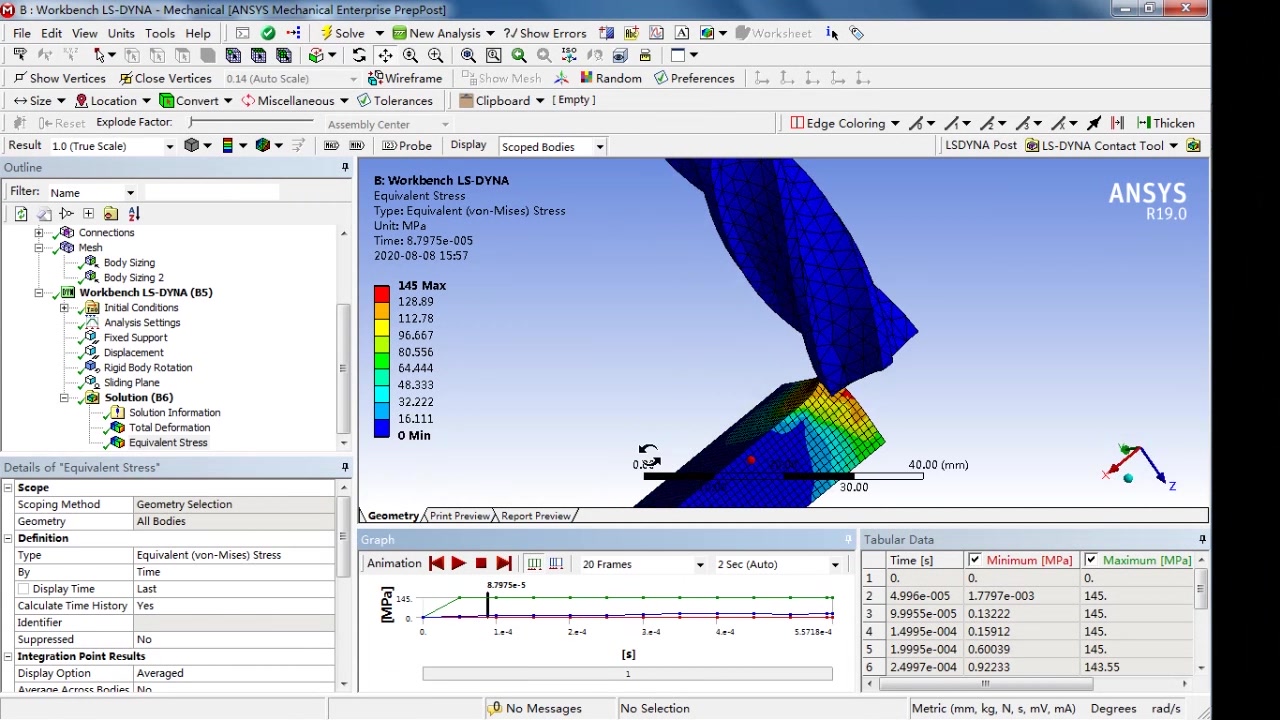
Task: Switch to the Report Preview tab
Action: pyautogui.click(x=536, y=516)
